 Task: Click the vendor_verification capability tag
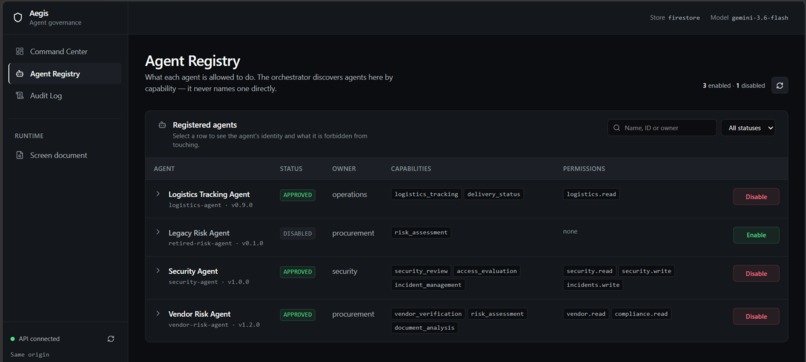tap(428, 314)
